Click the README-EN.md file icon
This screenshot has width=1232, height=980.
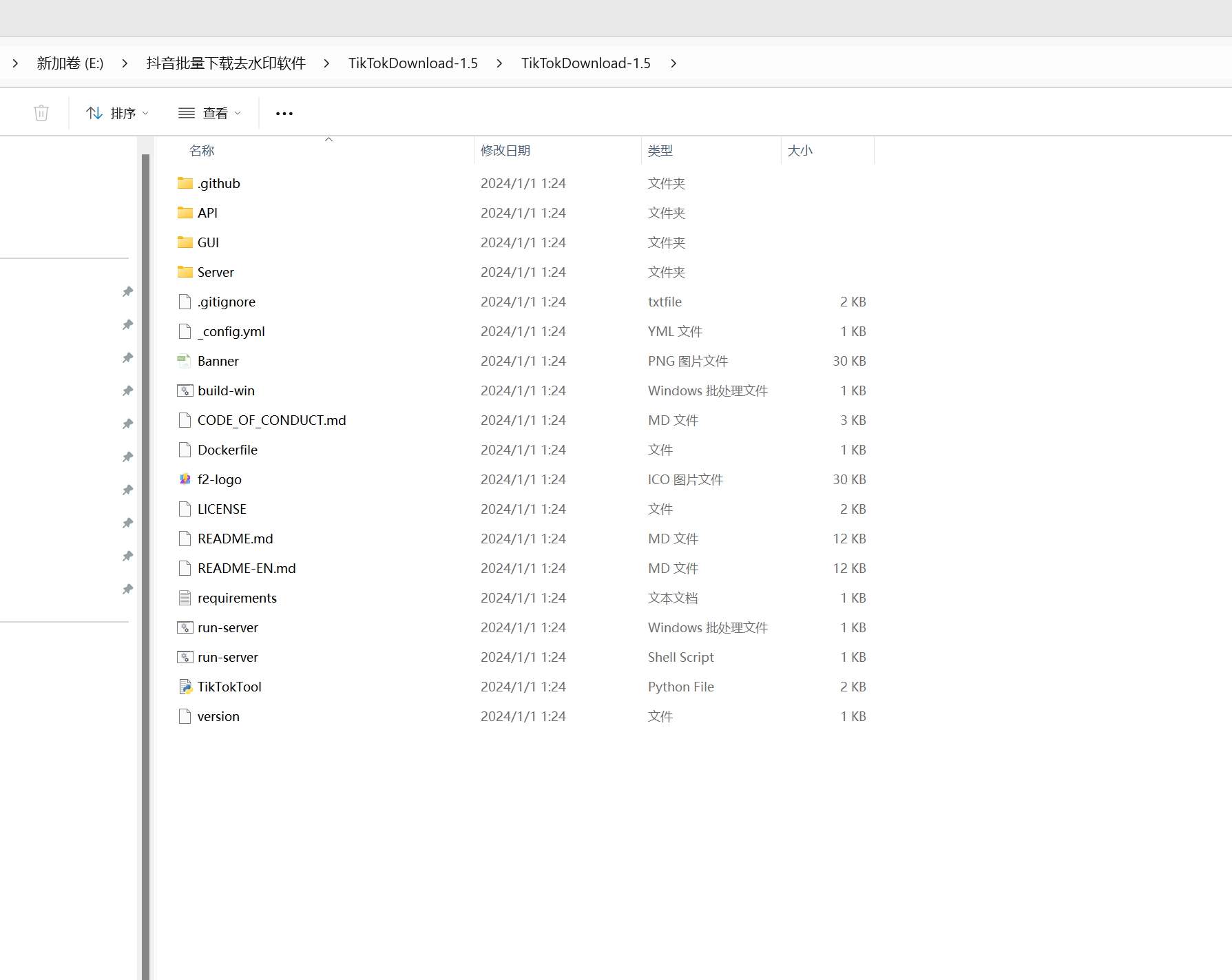(x=185, y=568)
